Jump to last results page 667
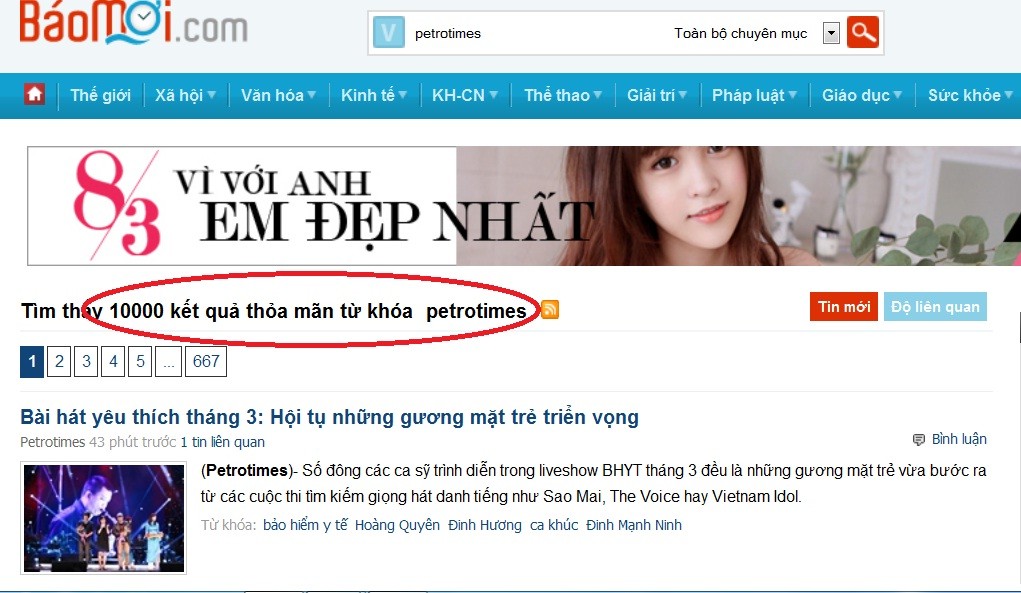The height and width of the screenshot is (593, 1021). [206, 361]
